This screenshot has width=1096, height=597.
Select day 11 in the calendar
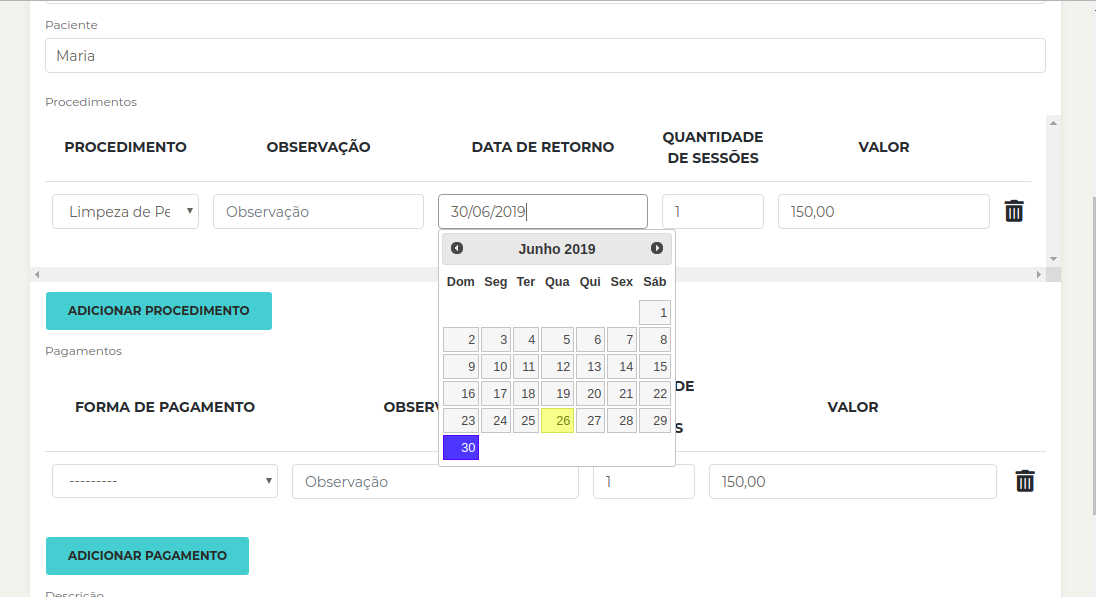point(526,366)
